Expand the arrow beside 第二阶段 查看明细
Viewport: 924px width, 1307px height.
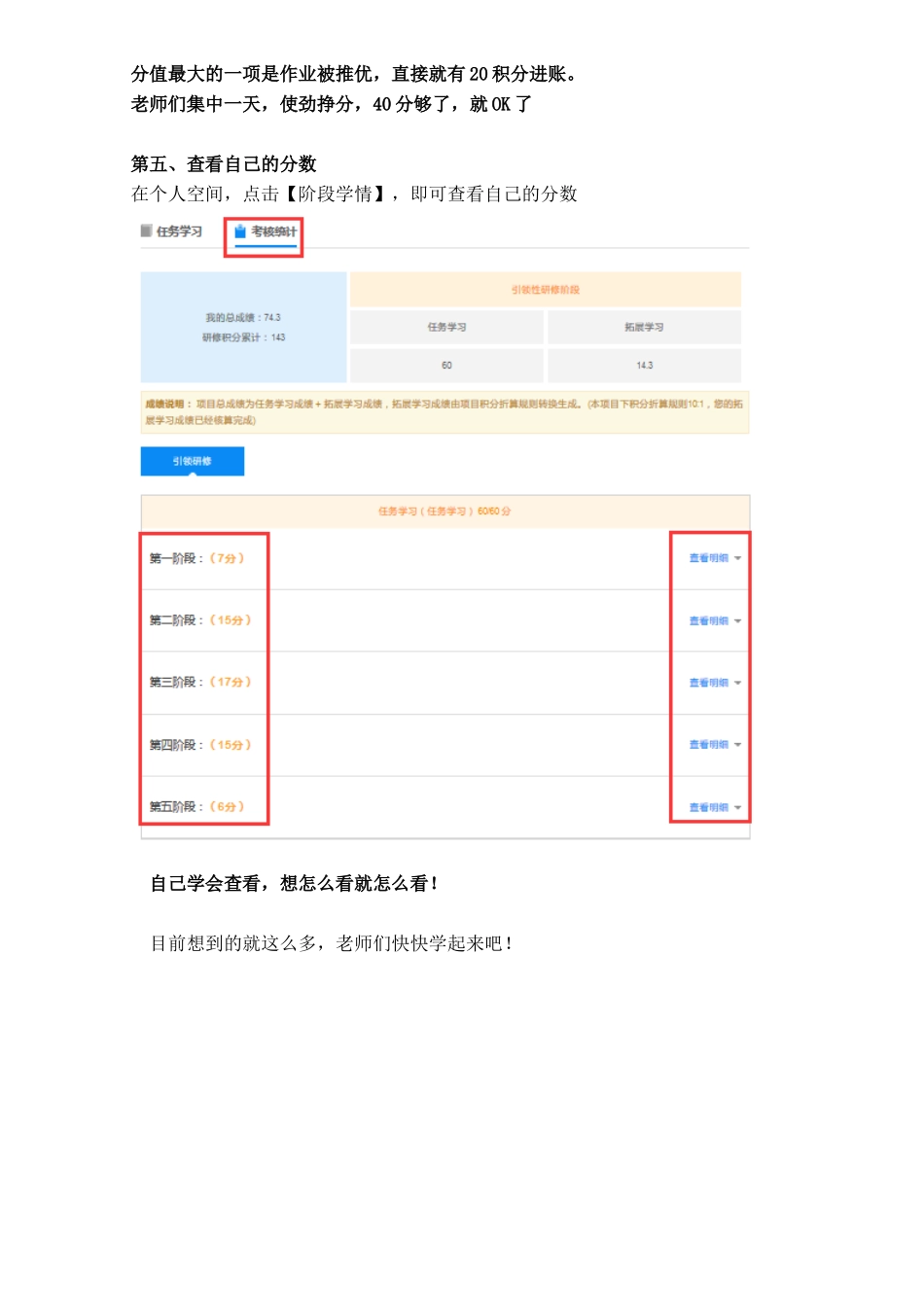(x=737, y=621)
